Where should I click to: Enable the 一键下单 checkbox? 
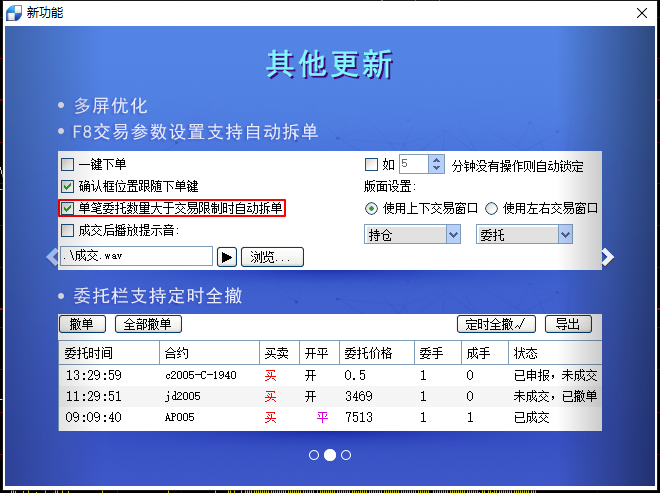click(68, 165)
